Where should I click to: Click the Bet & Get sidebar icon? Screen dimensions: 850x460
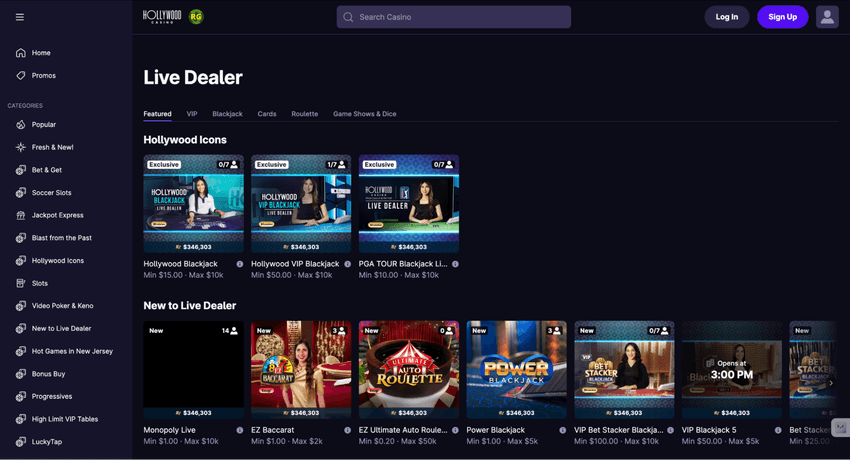(x=21, y=170)
